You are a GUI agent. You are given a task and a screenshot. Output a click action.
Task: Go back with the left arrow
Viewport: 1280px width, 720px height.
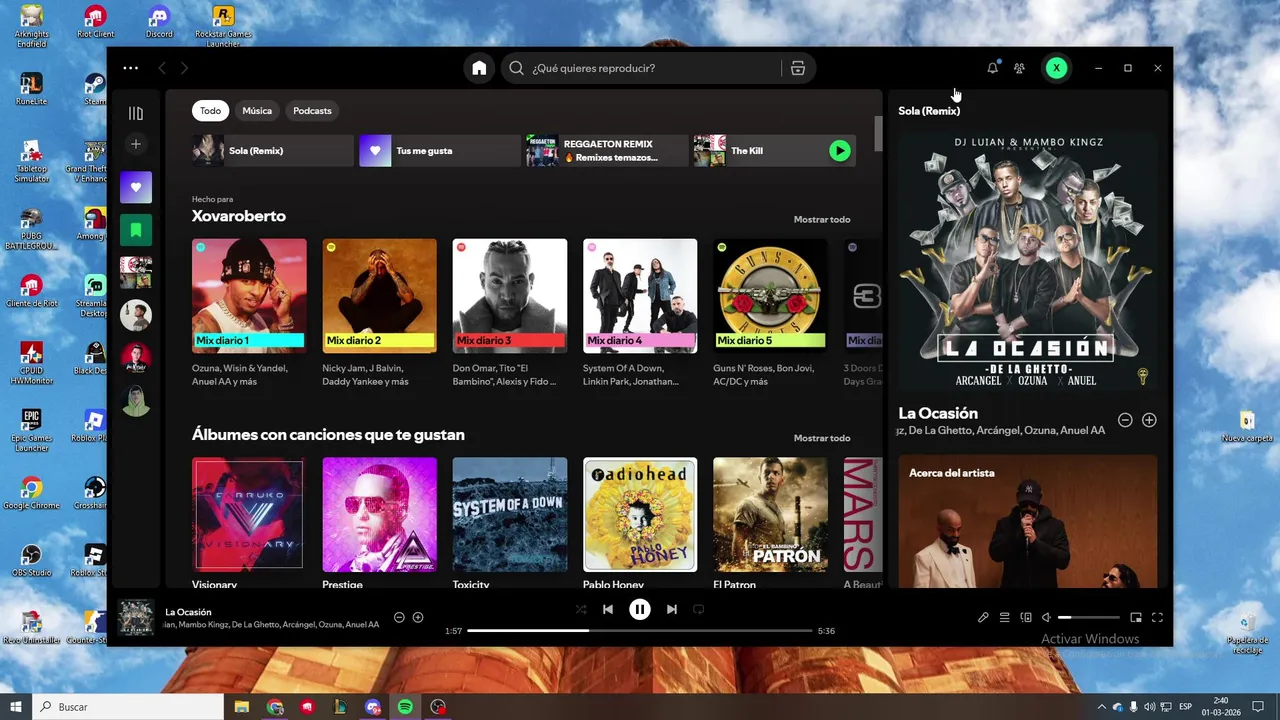click(x=162, y=68)
